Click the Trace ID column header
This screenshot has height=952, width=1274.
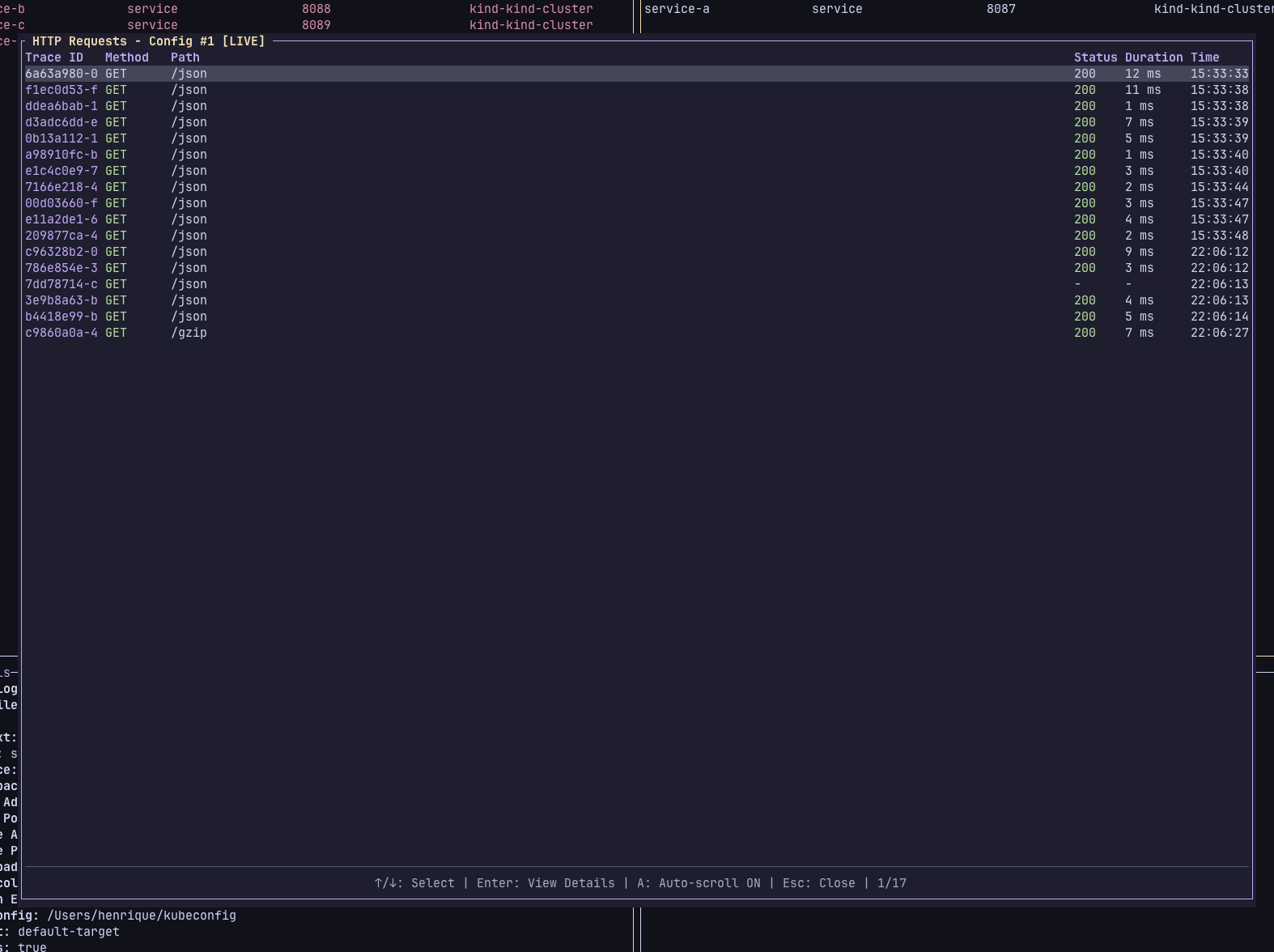pos(54,57)
